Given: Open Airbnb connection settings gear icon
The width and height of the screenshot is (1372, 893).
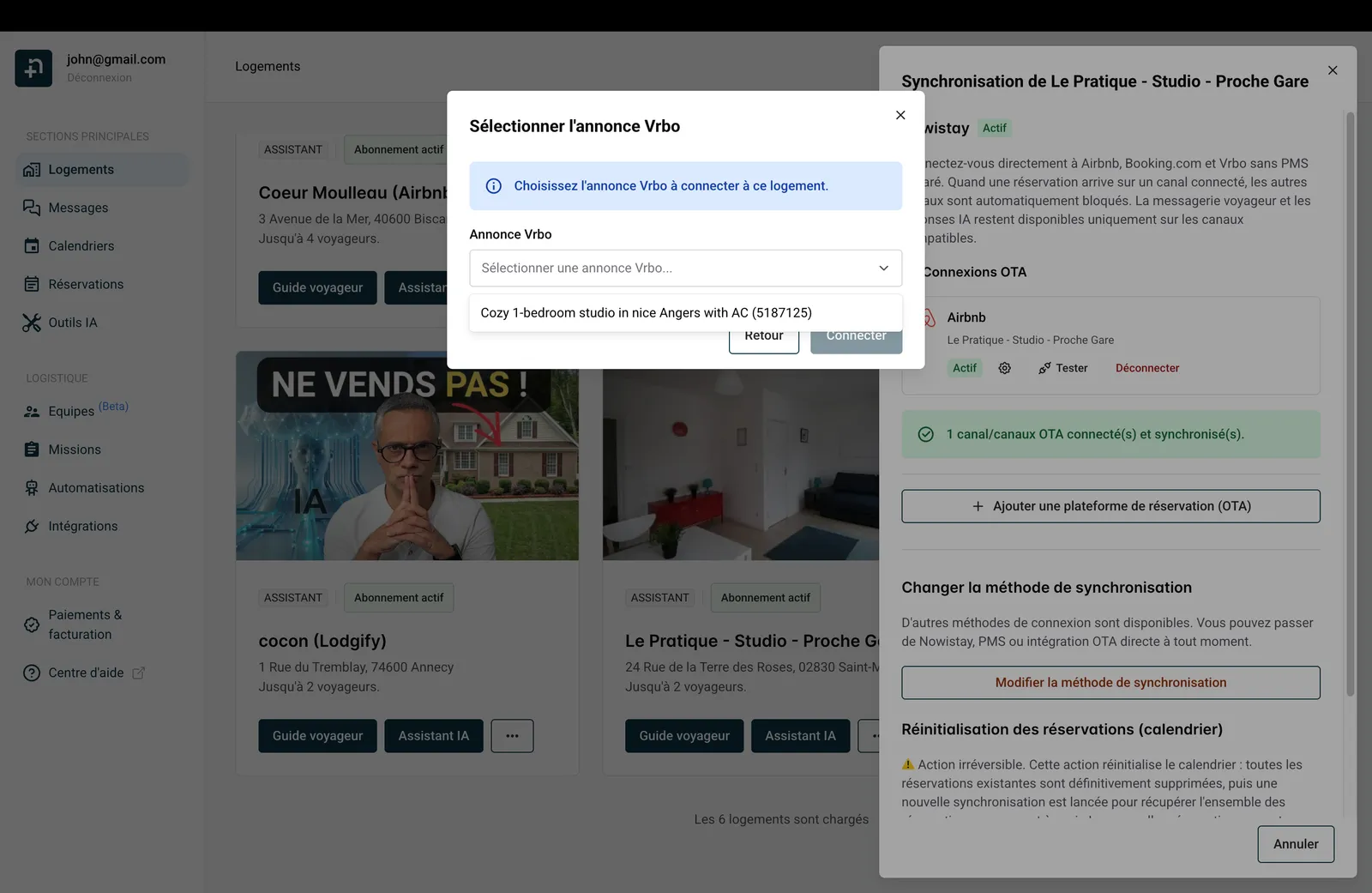Looking at the screenshot, I should click(1005, 368).
